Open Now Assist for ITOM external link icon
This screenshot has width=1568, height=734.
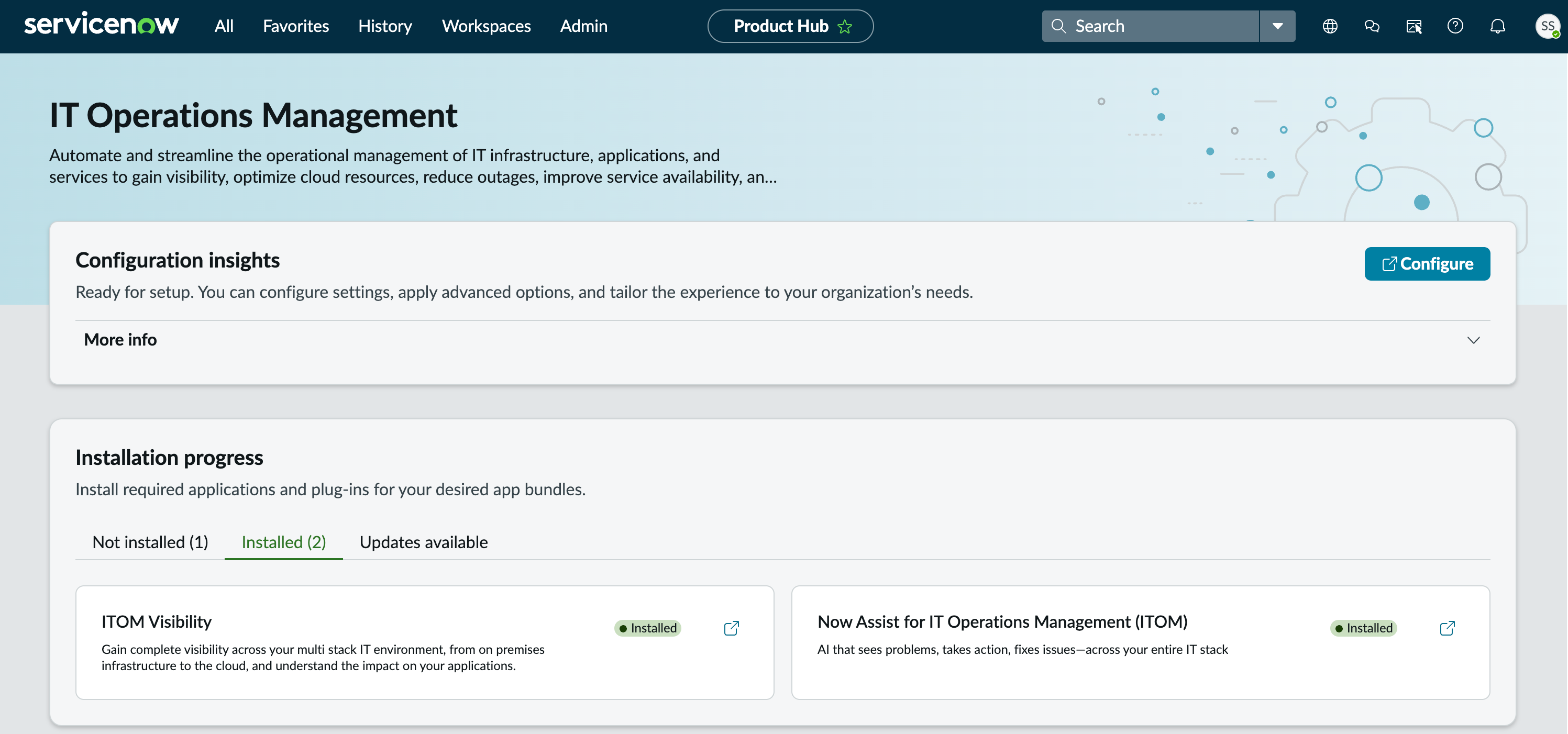[x=1448, y=628]
